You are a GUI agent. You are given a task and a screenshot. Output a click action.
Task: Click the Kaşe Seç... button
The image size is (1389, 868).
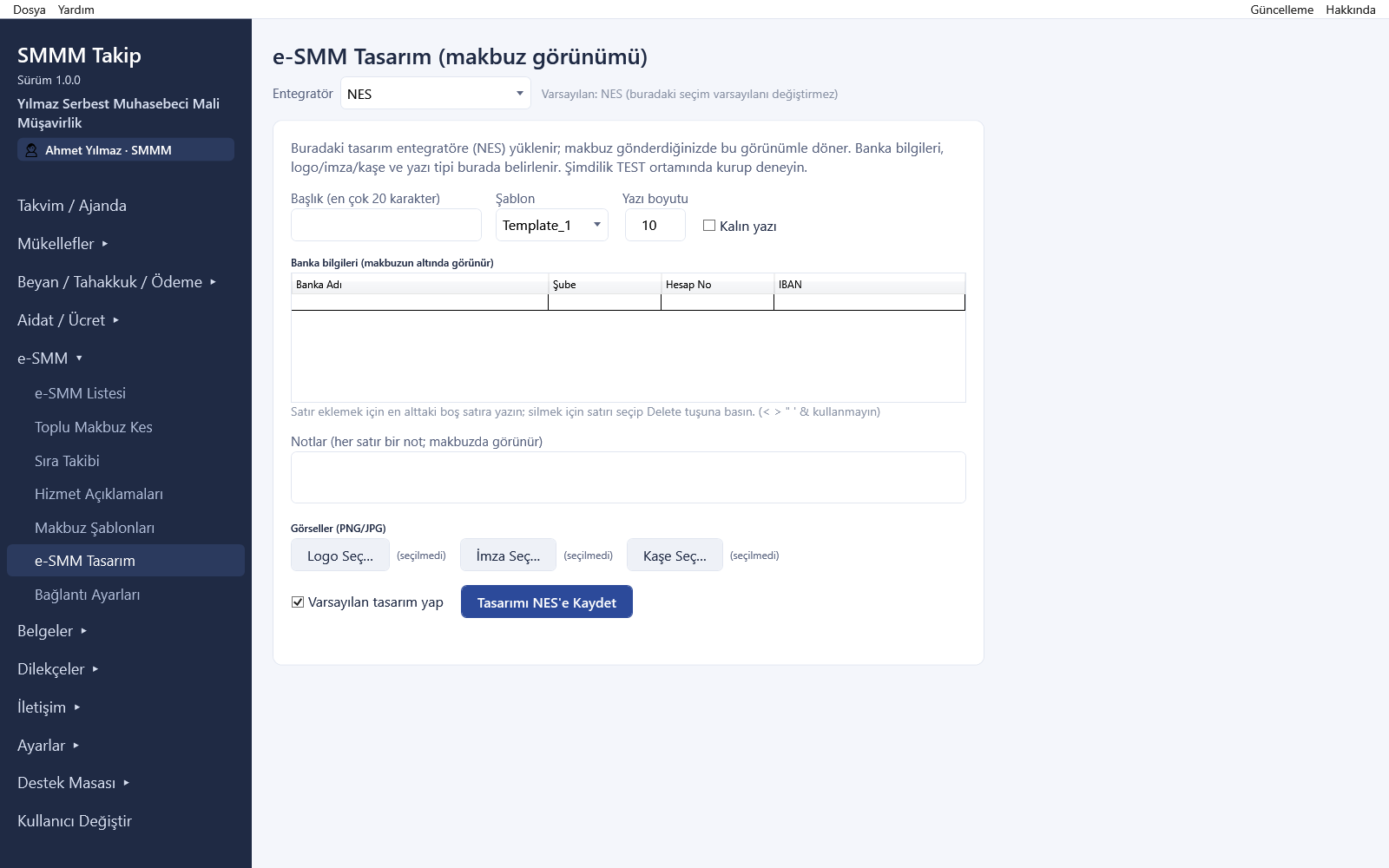(x=675, y=556)
